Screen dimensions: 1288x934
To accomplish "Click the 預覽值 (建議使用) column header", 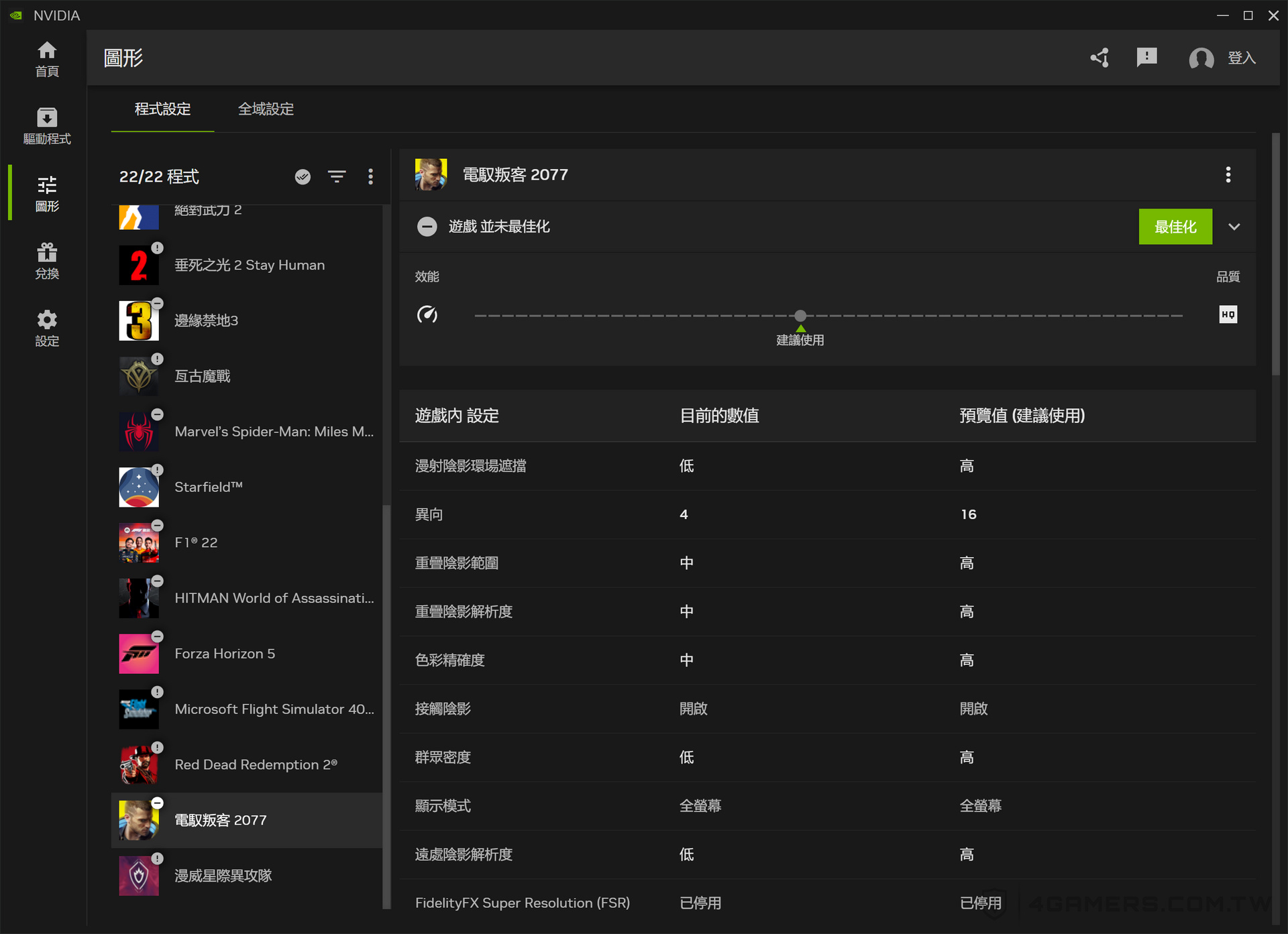I will (1022, 416).
